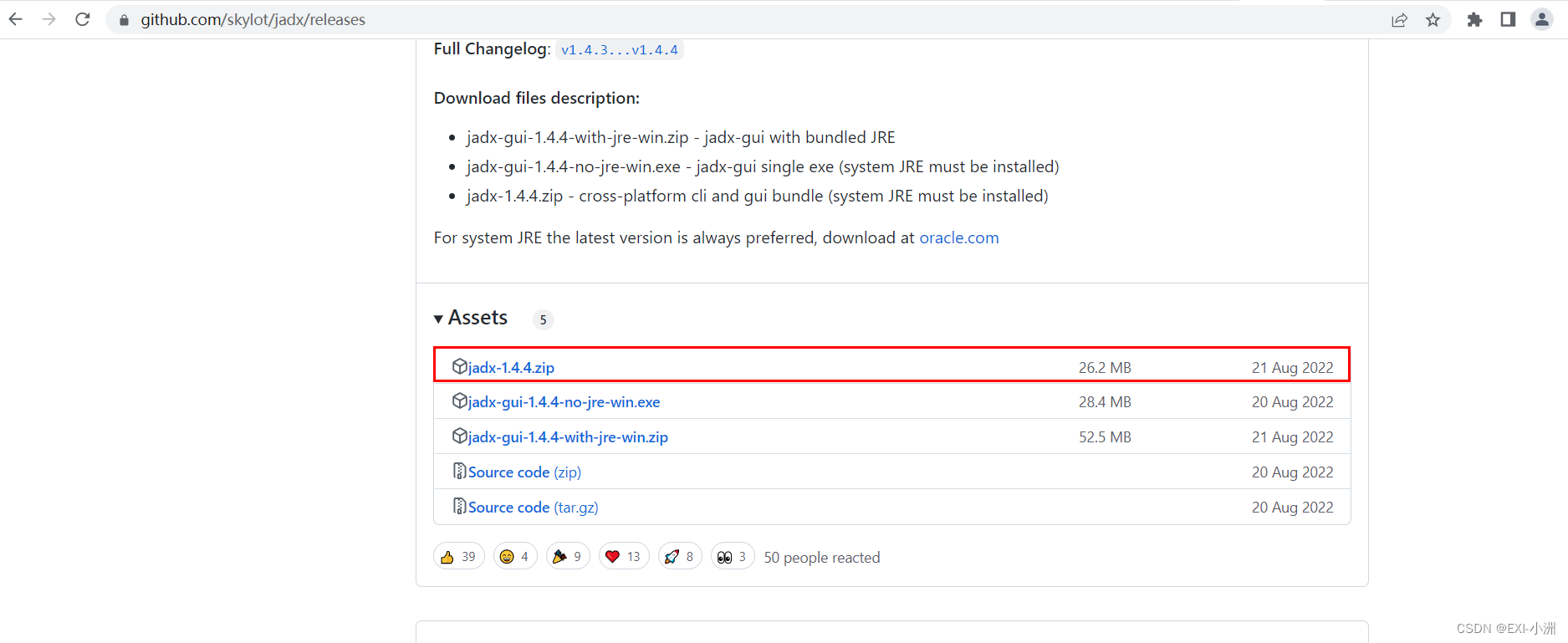Click the '20 Aug 2022' date of Source code (tar.gz)
Viewport: 1568px width, 643px height.
coord(1293,508)
